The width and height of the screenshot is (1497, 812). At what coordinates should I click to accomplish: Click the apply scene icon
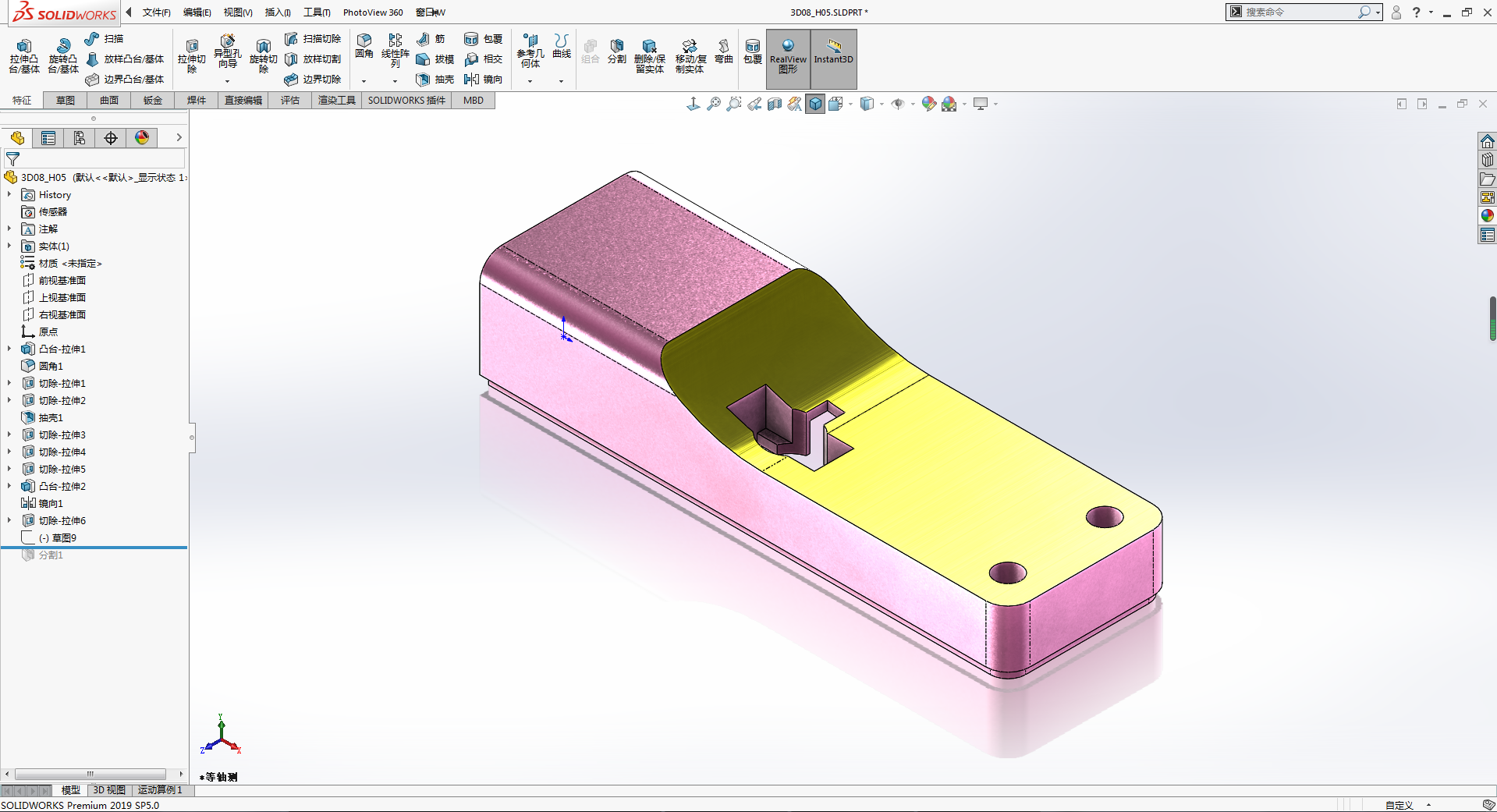[949, 104]
